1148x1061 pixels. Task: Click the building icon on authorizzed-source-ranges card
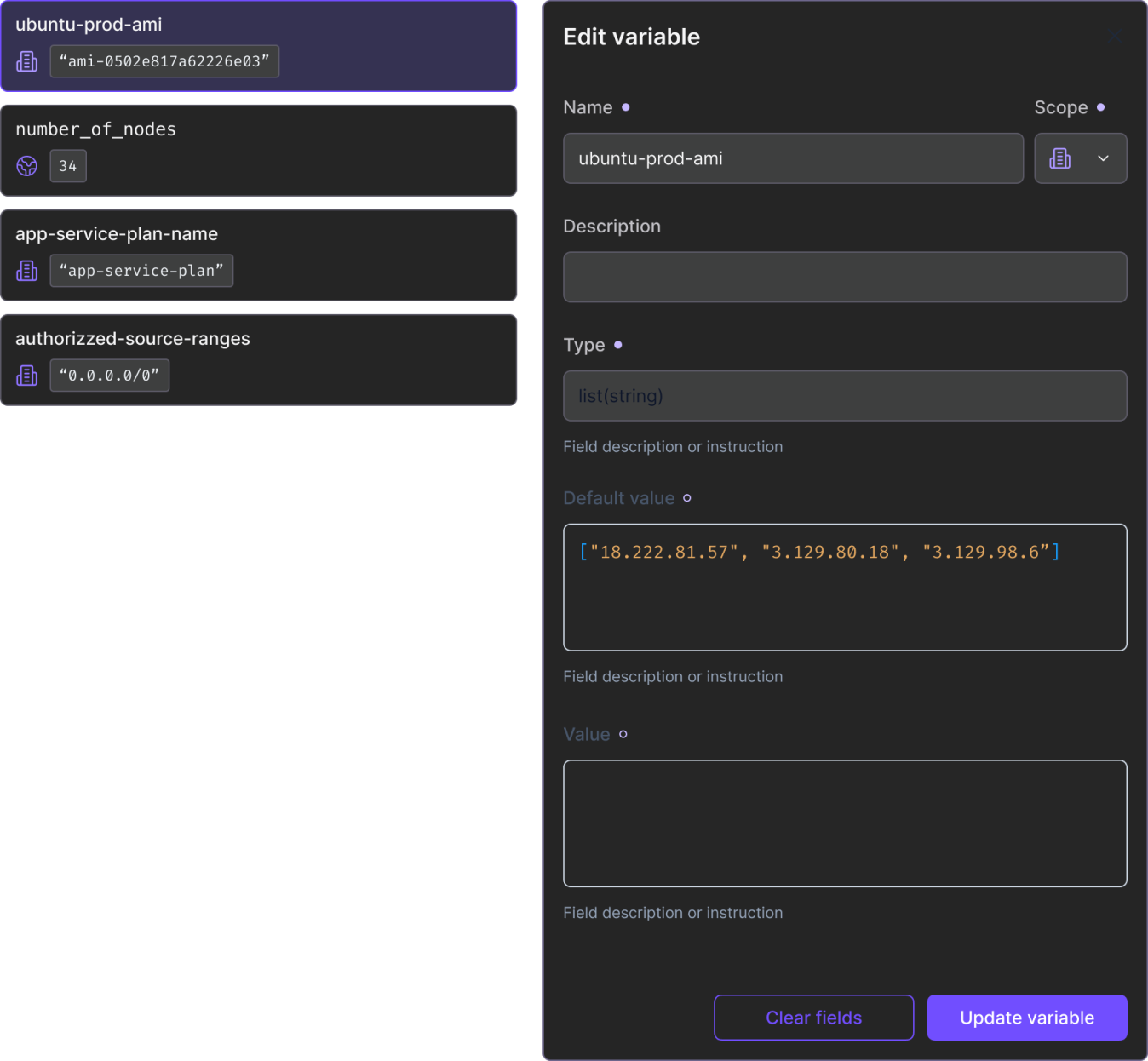point(26,376)
